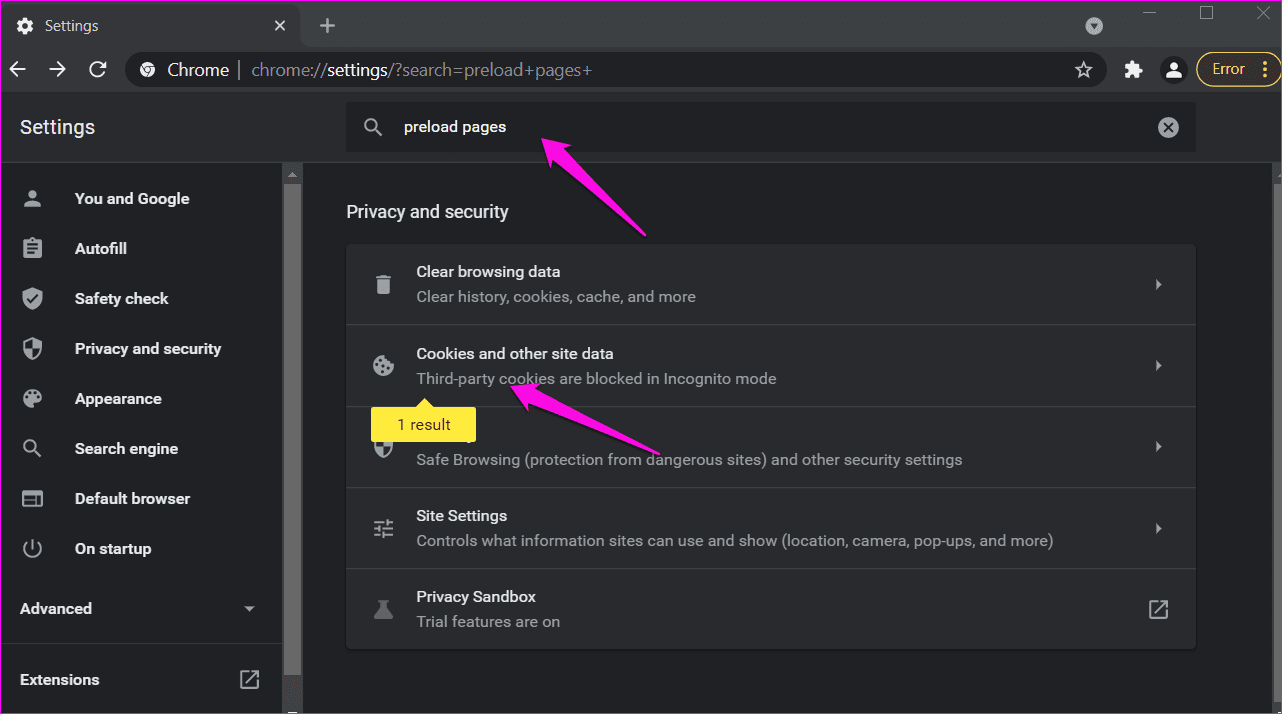
Task: Open the profile avatar menu
Action: (x=1173, y=70)
